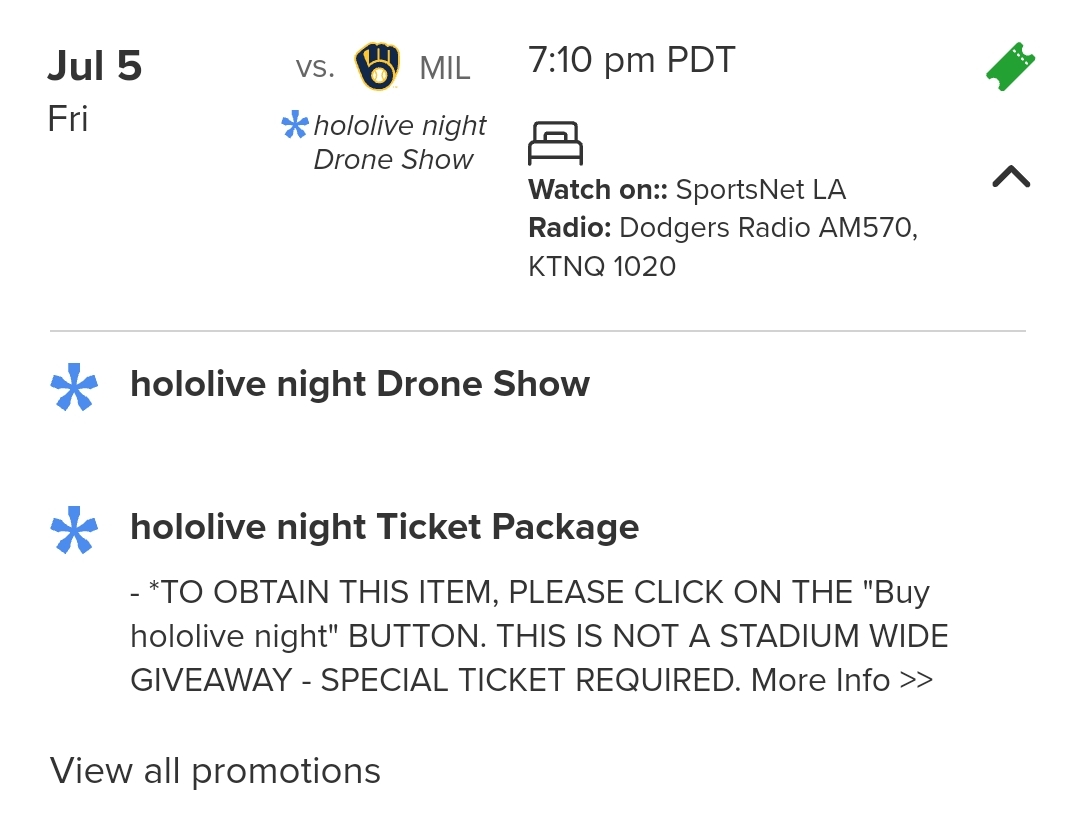The height and width of the screenshot is (815, 1080).
Task: Click the Milwaukee Brewers team logo
Action: pyautogui.click(x=377, y=67)
